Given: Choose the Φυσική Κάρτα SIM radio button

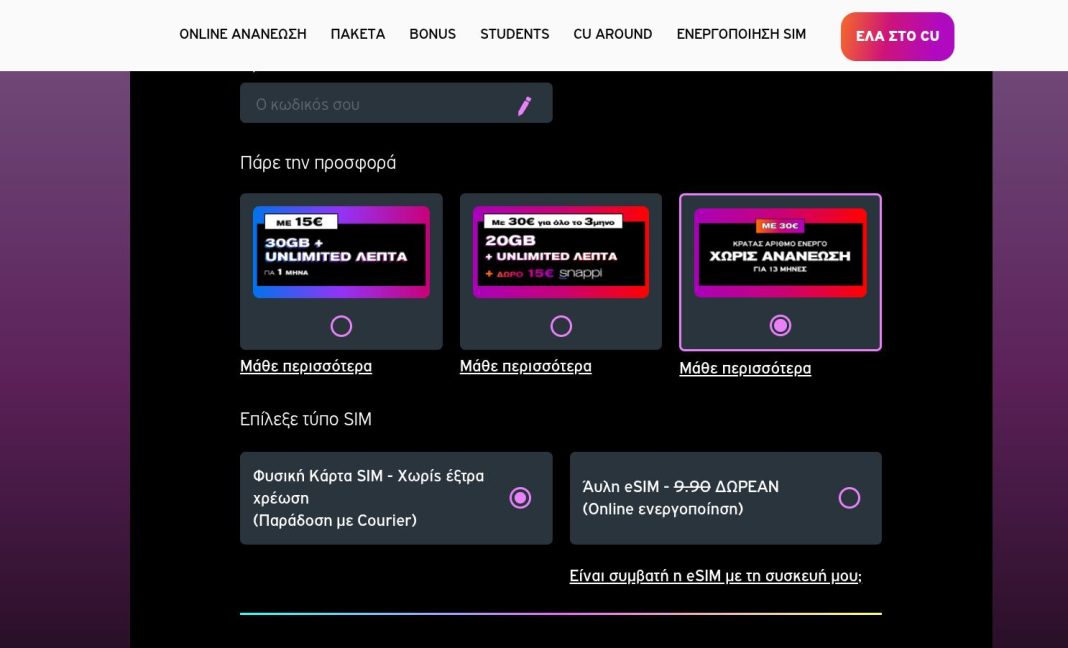Looking at the screenshot, I should point(520,498).
